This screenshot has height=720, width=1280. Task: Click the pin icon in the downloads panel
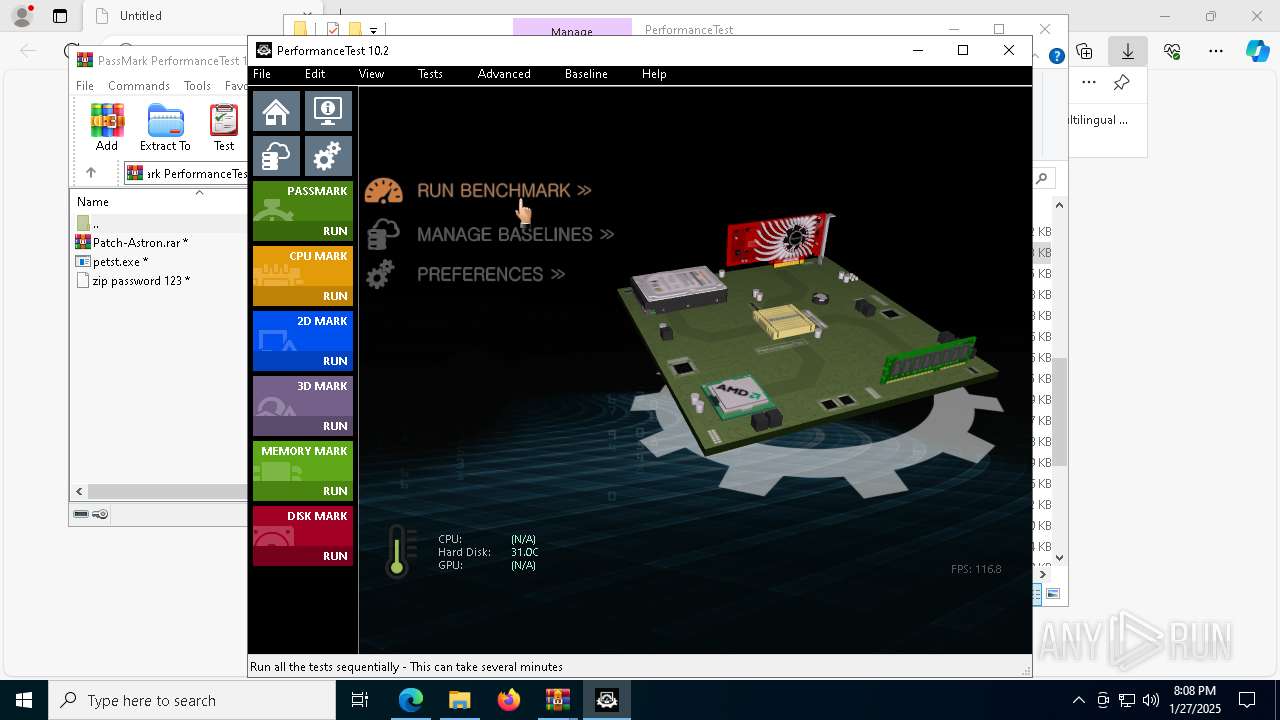pyautogui.click(x=1122, y=83)
